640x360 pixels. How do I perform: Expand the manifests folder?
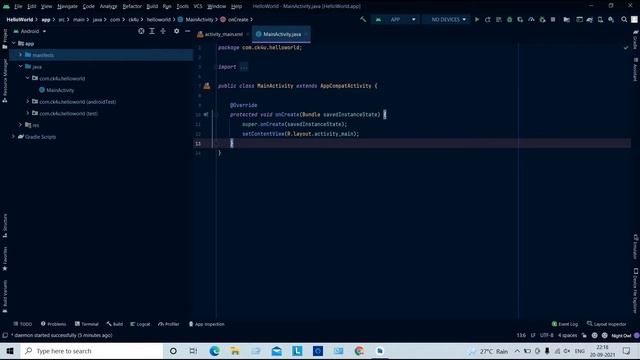pos(20,55)
